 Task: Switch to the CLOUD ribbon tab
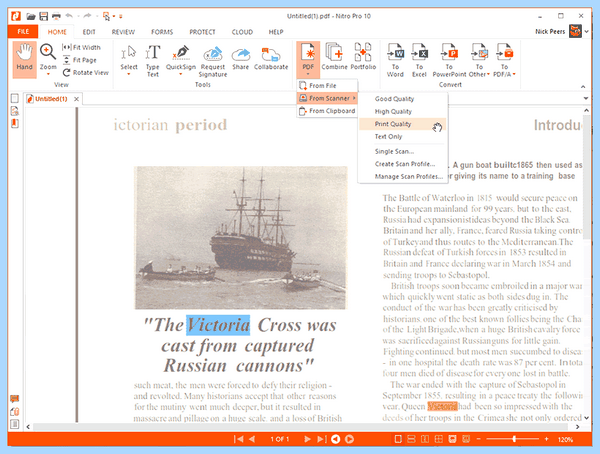pos(242,32)
